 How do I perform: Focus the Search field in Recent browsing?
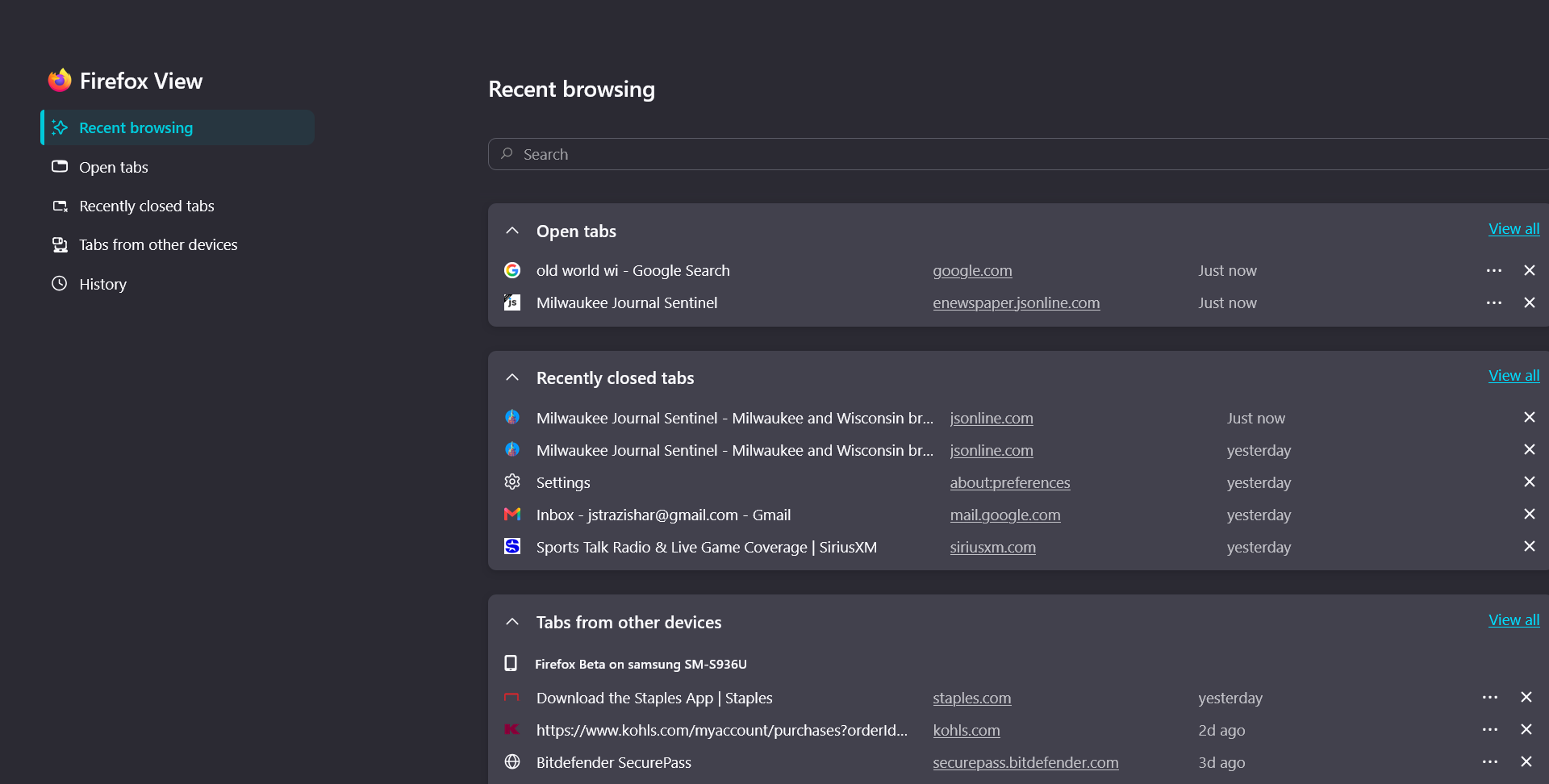1018,154
